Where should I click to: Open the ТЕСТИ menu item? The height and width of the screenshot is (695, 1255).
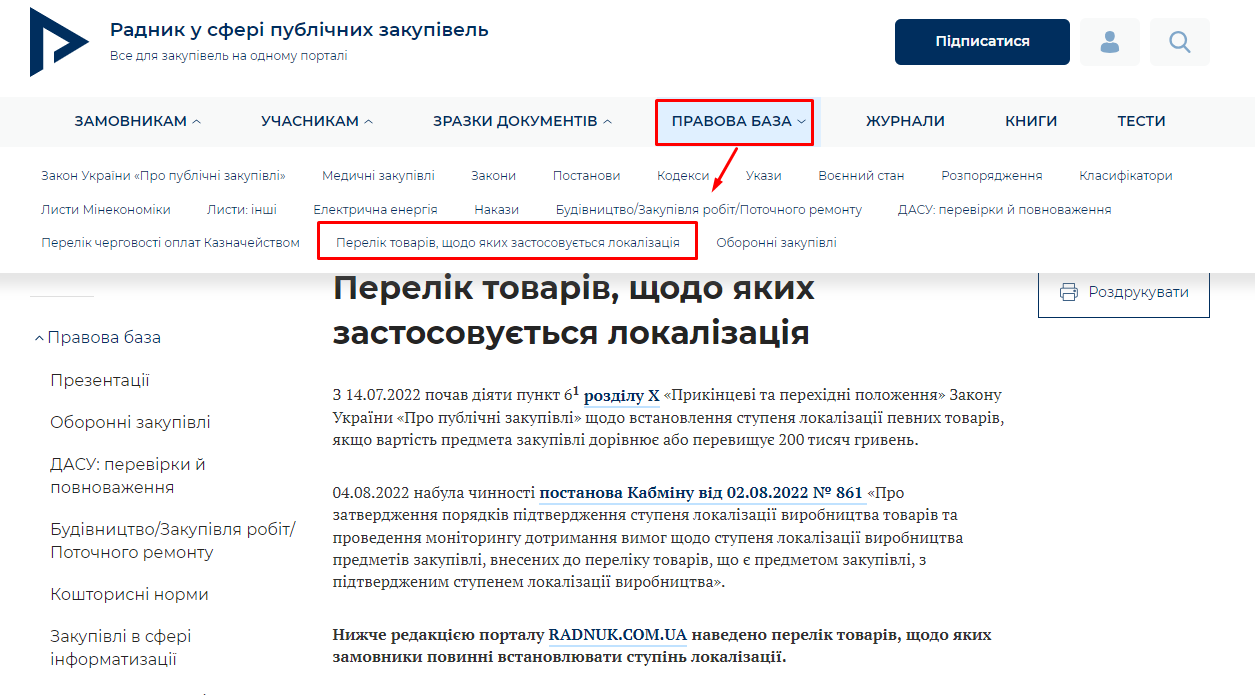pos(1141,121)
